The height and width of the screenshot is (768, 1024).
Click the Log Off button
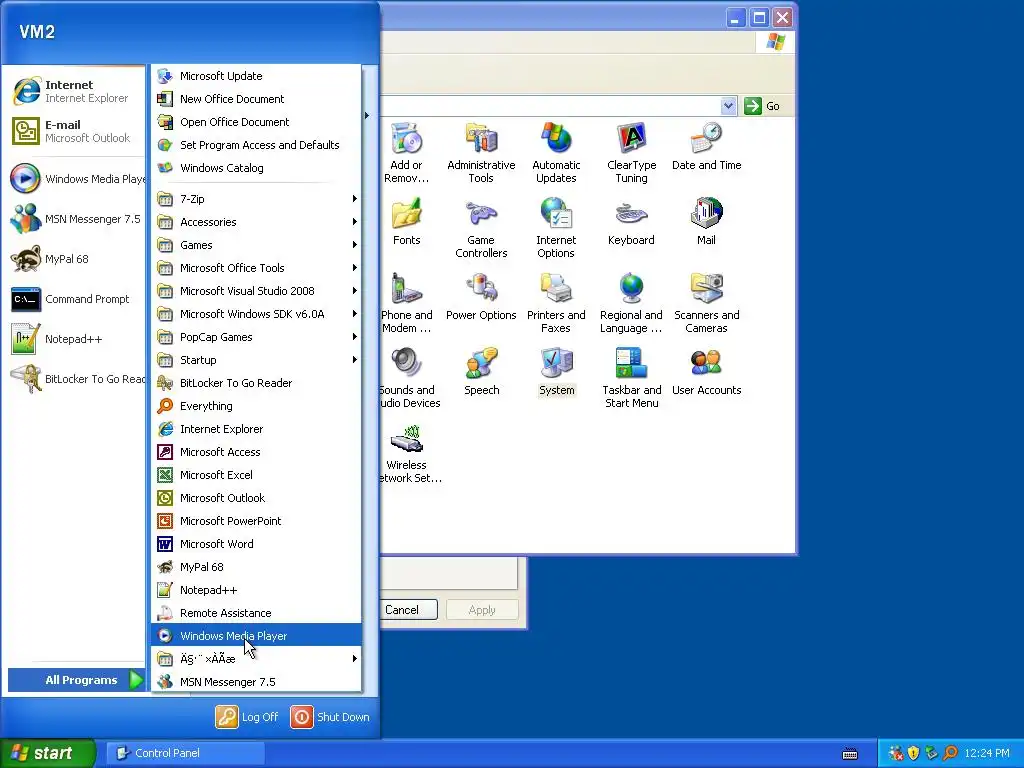coord(247,717)
